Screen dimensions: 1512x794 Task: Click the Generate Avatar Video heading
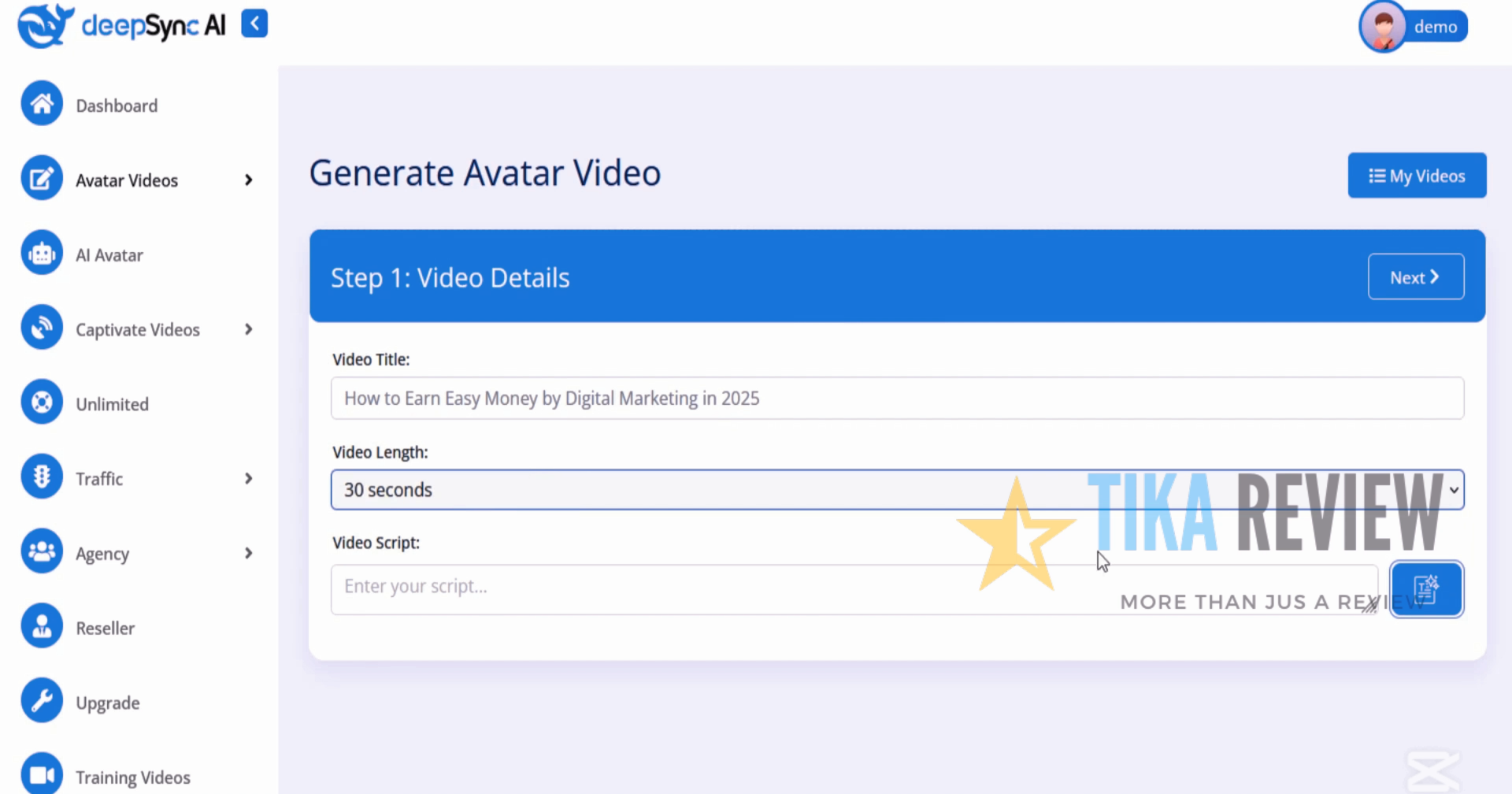pyautogui.click(x=485, y=173)
